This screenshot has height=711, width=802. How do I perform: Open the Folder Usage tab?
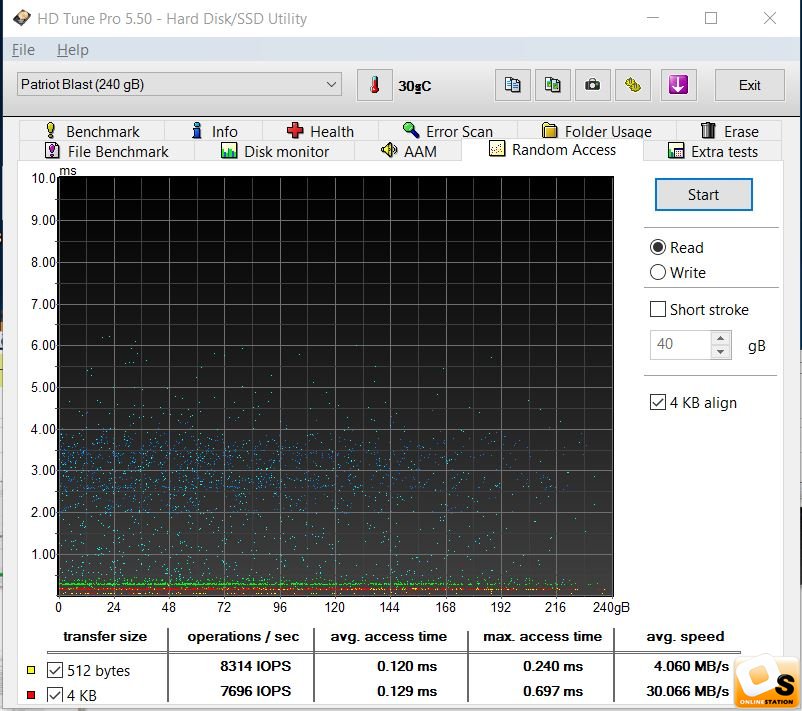tap(596, 131)
